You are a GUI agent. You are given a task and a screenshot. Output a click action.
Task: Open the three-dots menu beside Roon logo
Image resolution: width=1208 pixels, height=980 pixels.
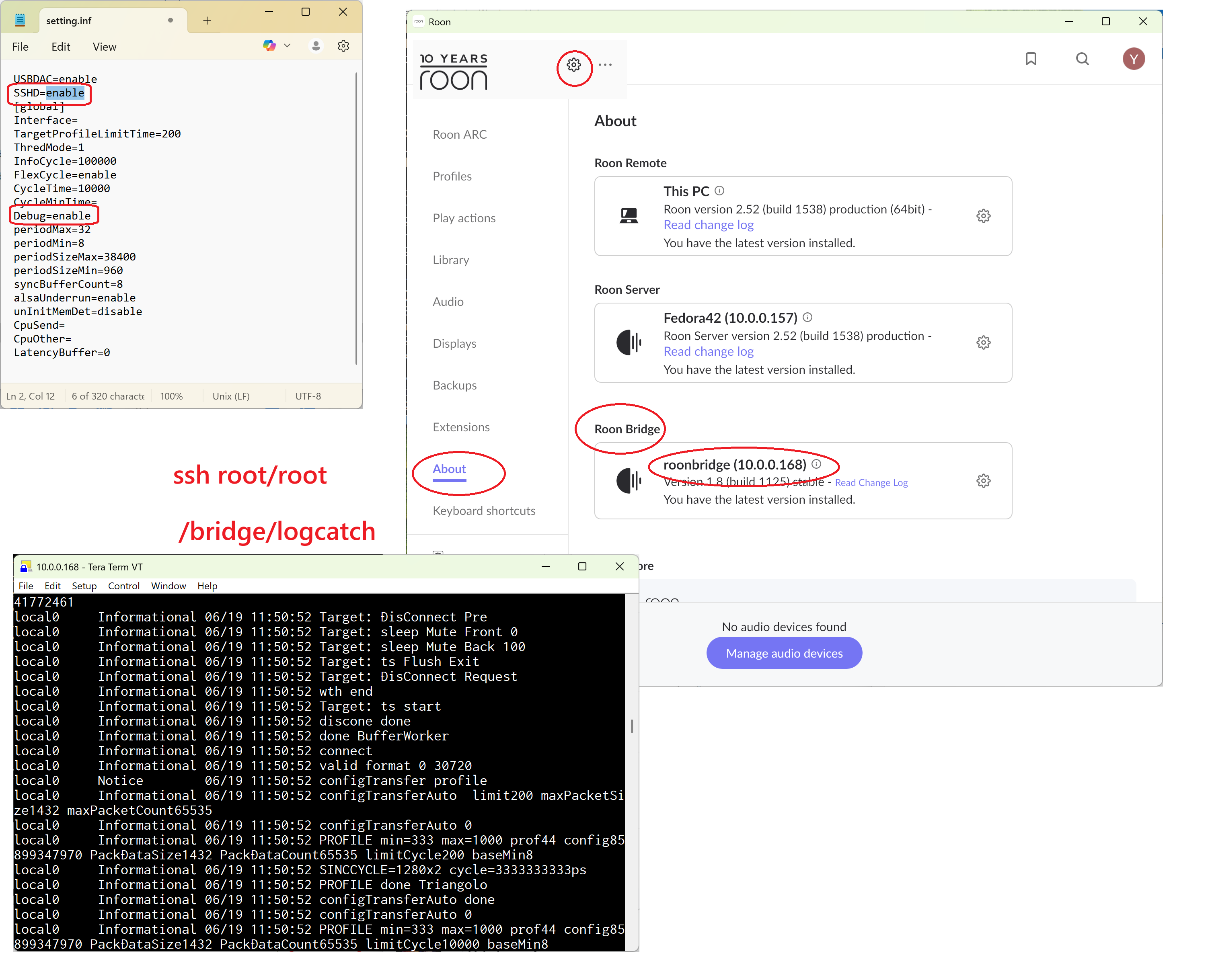pyautogui.click(x=605, y=65)
